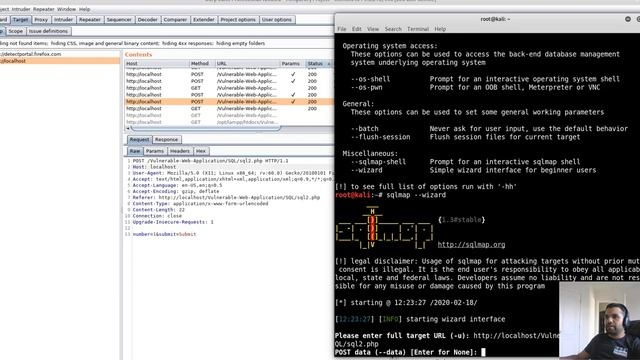Viewport: 640px width, 360px height.
Task: Sort contents by URL column
Action: (x=247, y=64)
